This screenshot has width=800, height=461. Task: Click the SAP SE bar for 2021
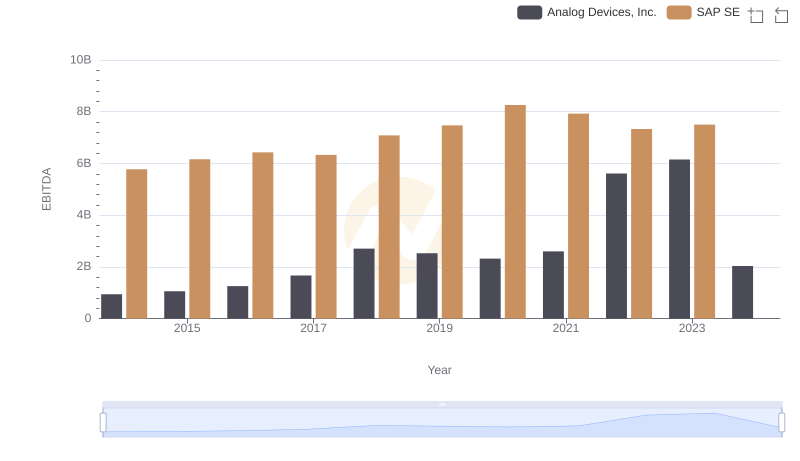578,216
